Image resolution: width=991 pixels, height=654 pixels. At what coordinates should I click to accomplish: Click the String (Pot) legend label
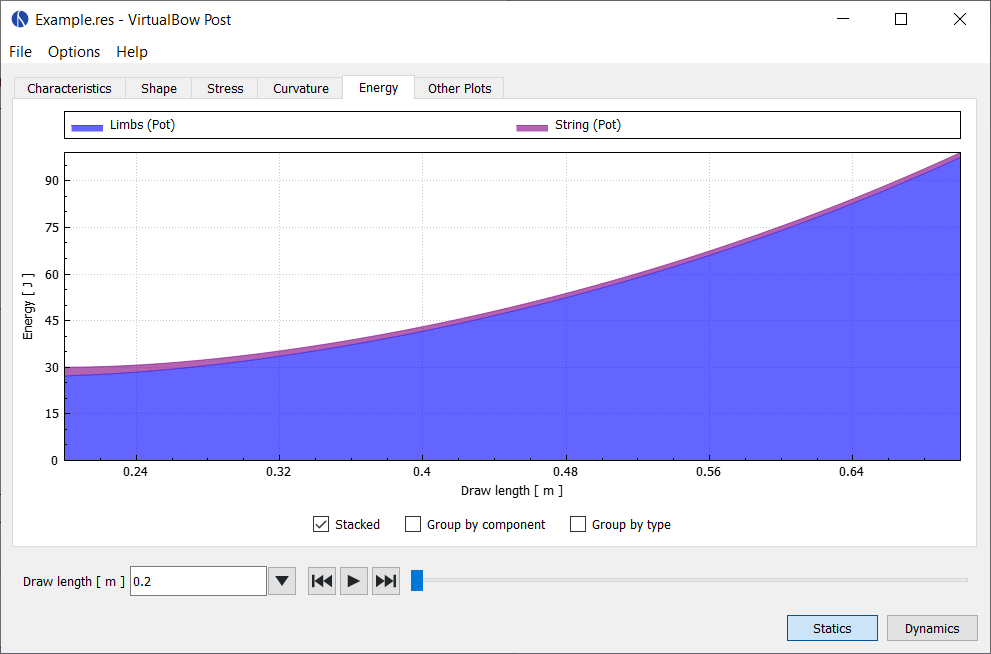(588, 124)
